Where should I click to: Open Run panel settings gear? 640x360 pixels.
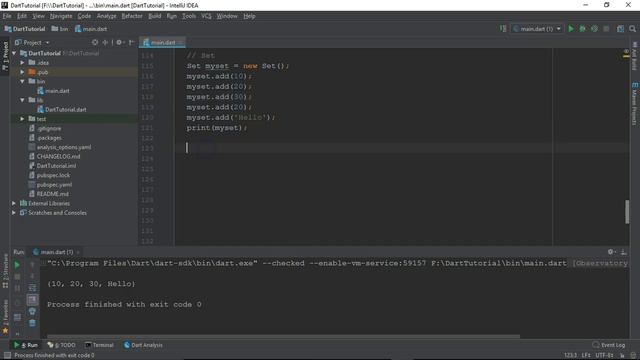pyautogui.click(x=611, y=252)
